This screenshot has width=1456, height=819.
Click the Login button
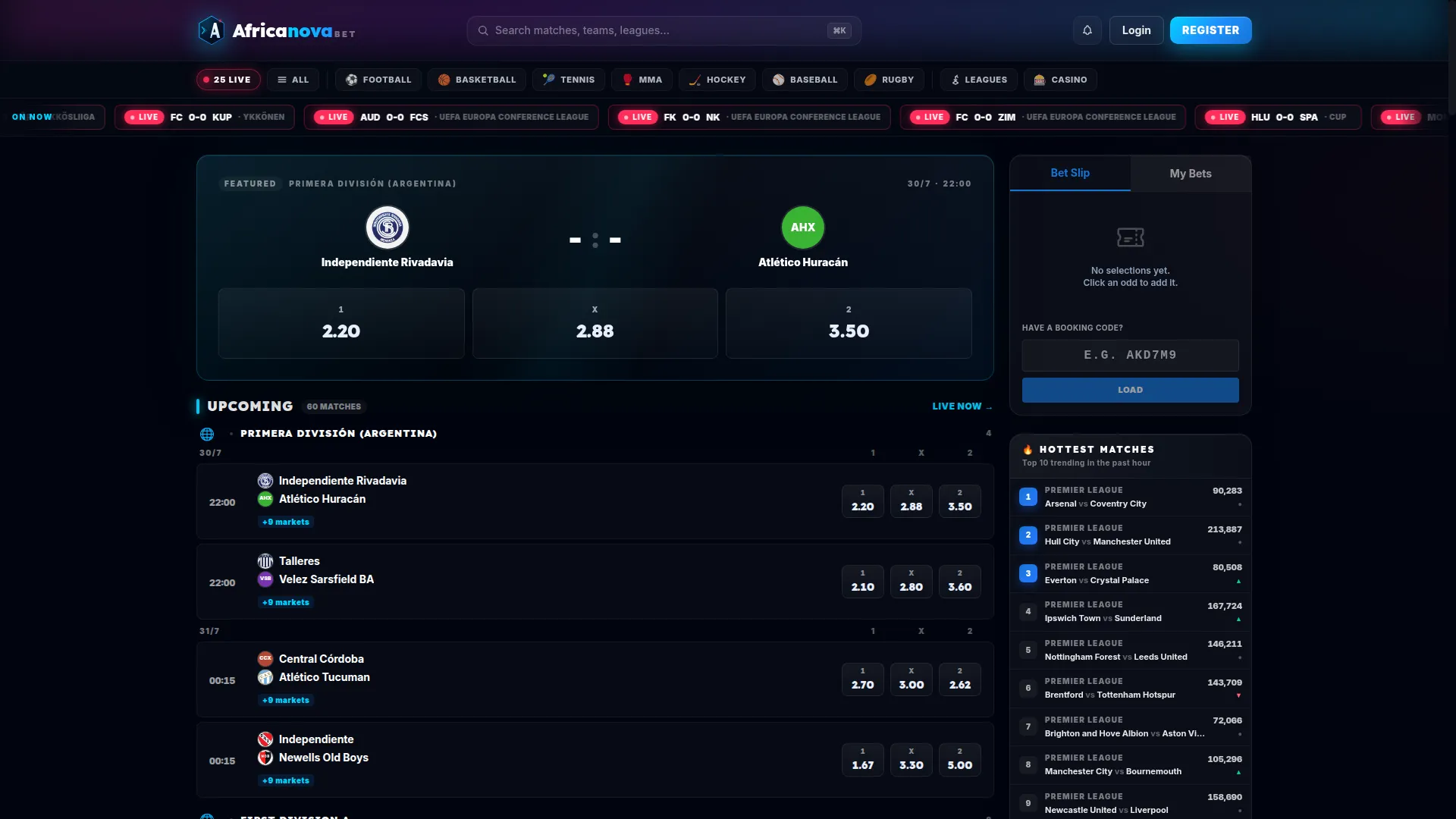coord(1136,30)
